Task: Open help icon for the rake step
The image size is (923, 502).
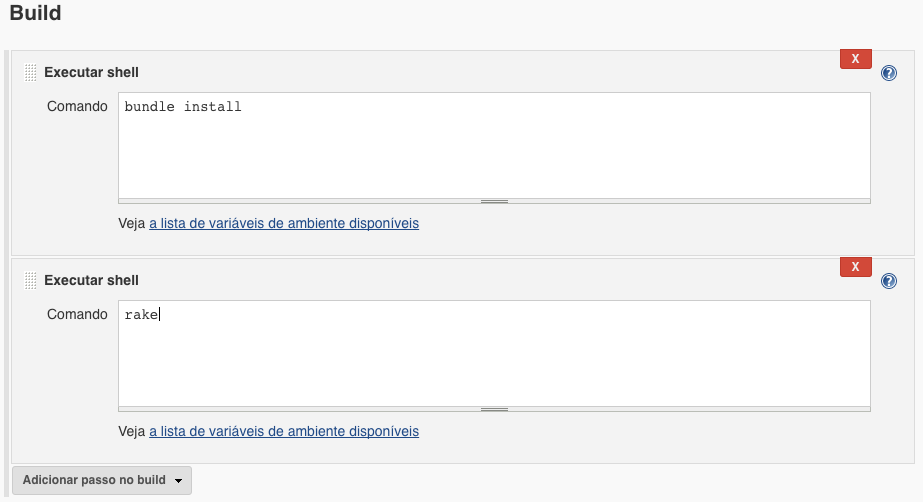Action: point(889,281)
